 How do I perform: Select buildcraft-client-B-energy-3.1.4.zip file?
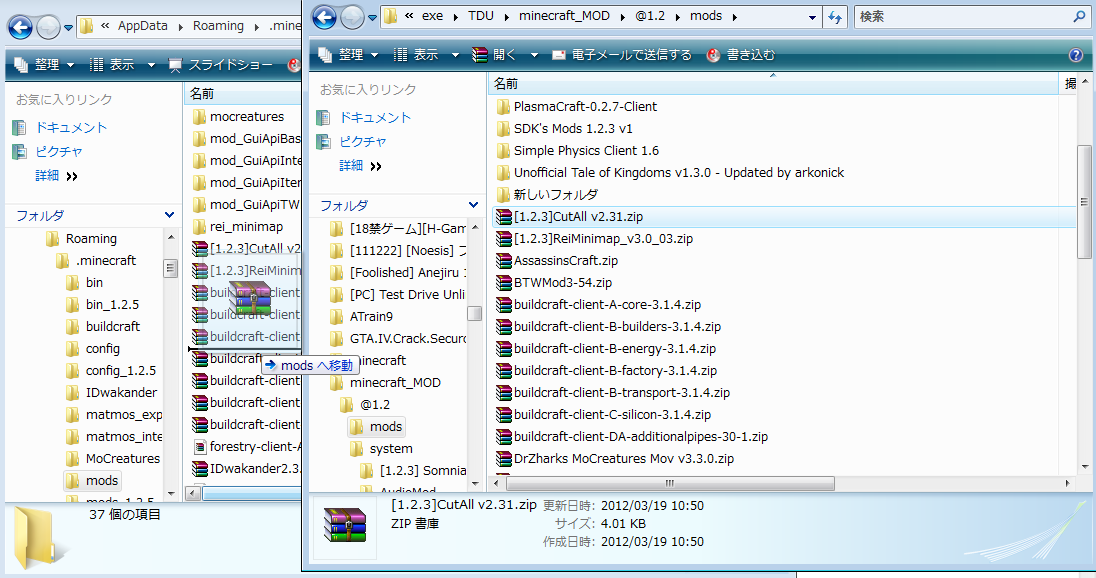606,349
